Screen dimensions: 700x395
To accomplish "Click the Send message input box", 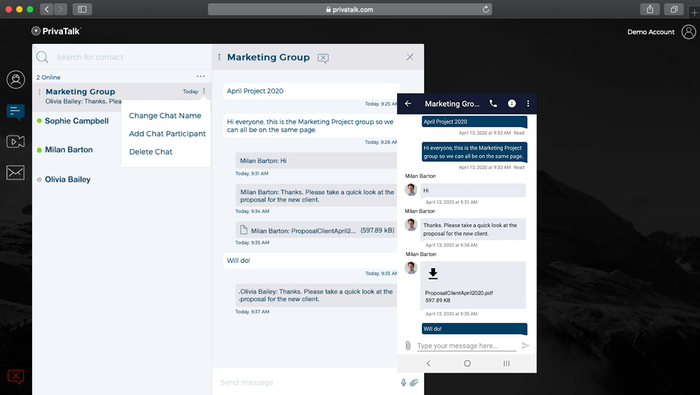I will tap(306, 383).
